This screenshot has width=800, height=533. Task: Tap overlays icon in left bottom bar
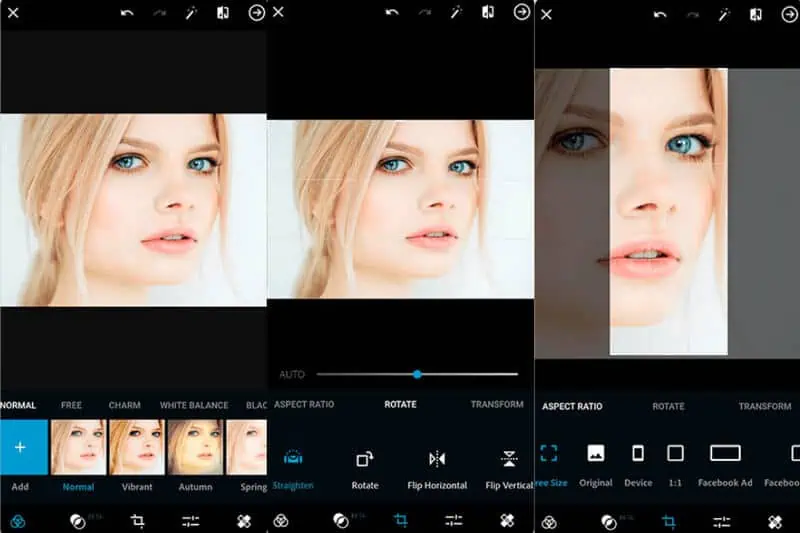(78, 521)
